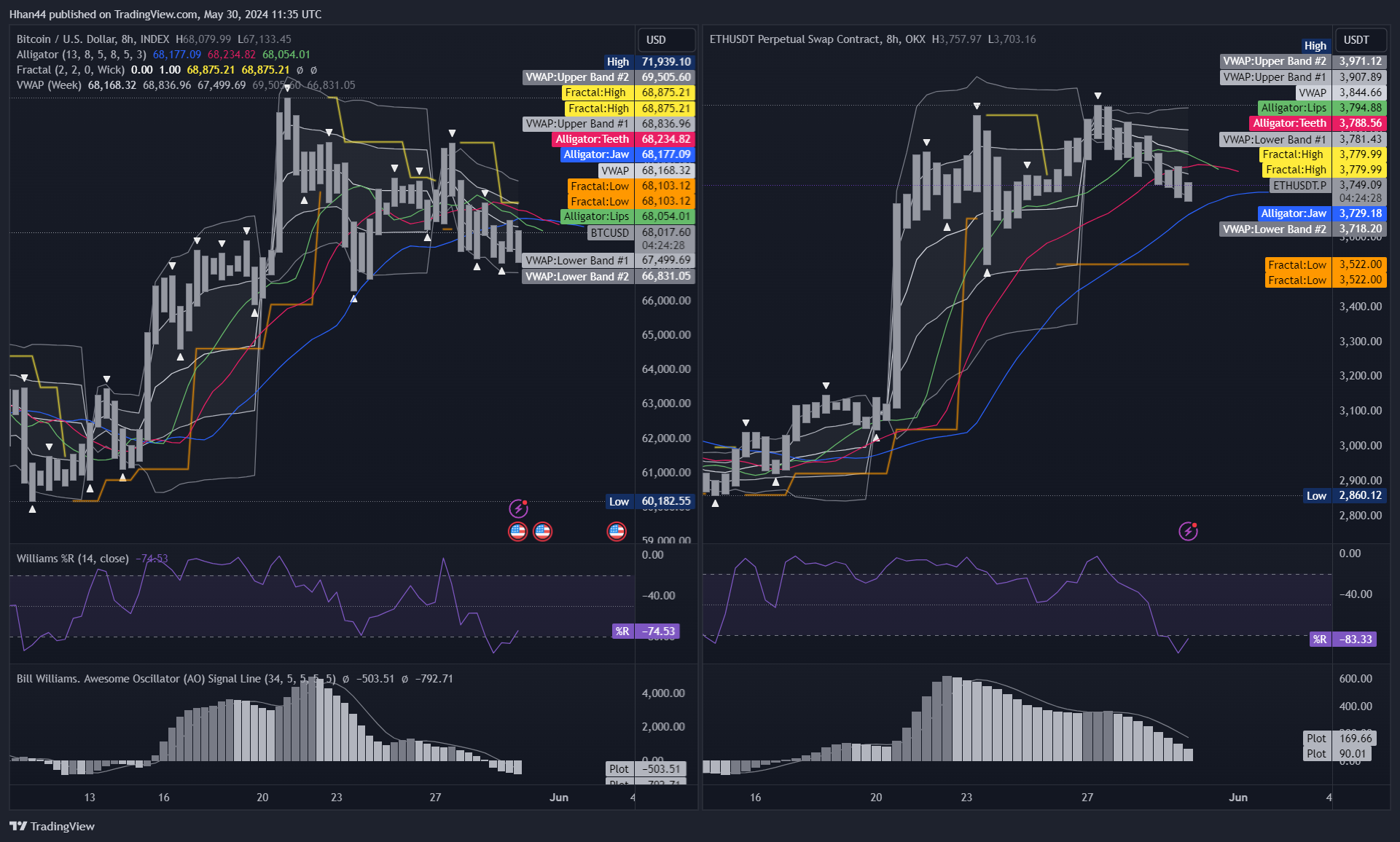Click the Hhan44 published on TradingView.com header
Screen dimensions: 1400x842
(x=165, y=14)
